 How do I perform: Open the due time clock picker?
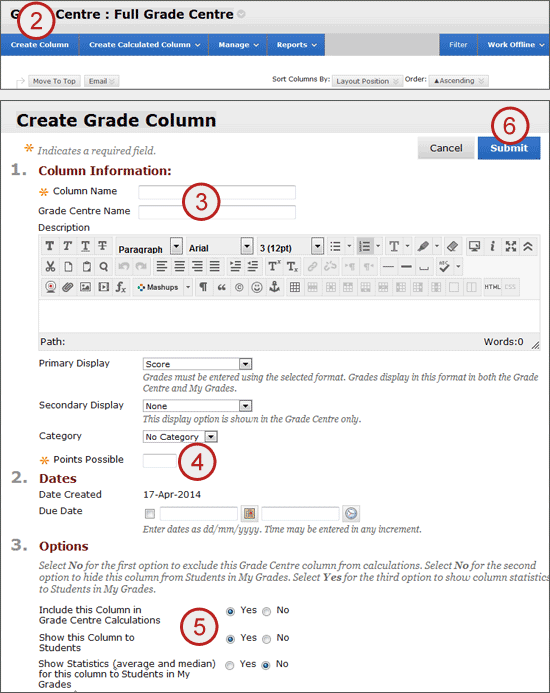351,513
